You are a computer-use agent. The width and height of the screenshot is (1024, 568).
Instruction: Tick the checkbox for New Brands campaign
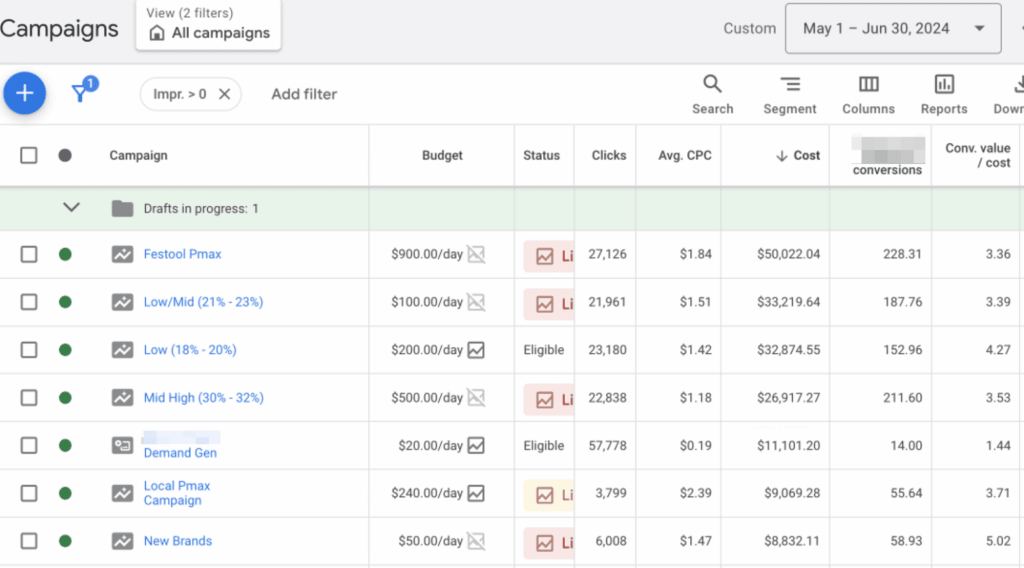tap(29, 541)
